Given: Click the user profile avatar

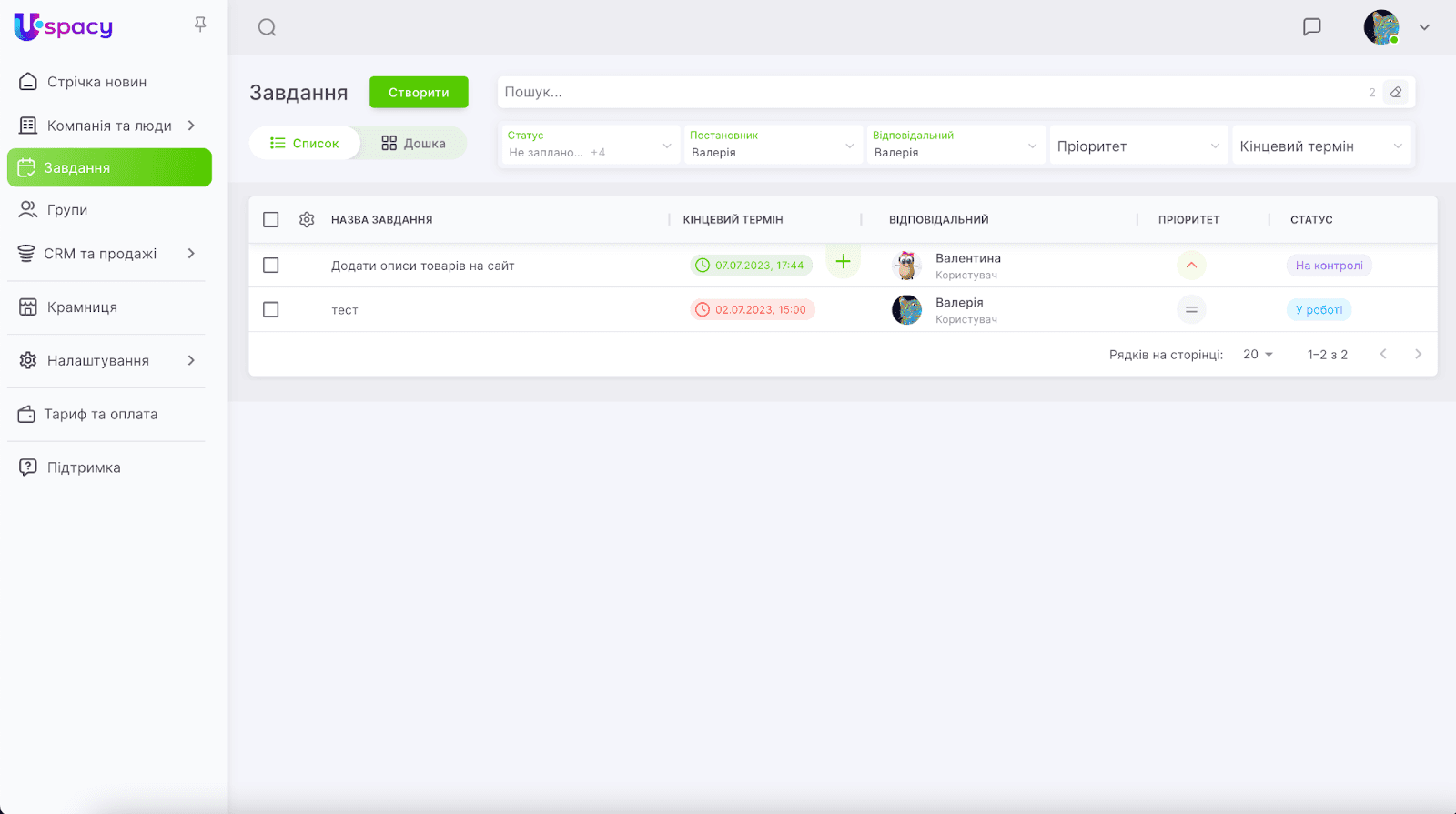Looking at the screenshot, I should click(x=1380, y=27).
